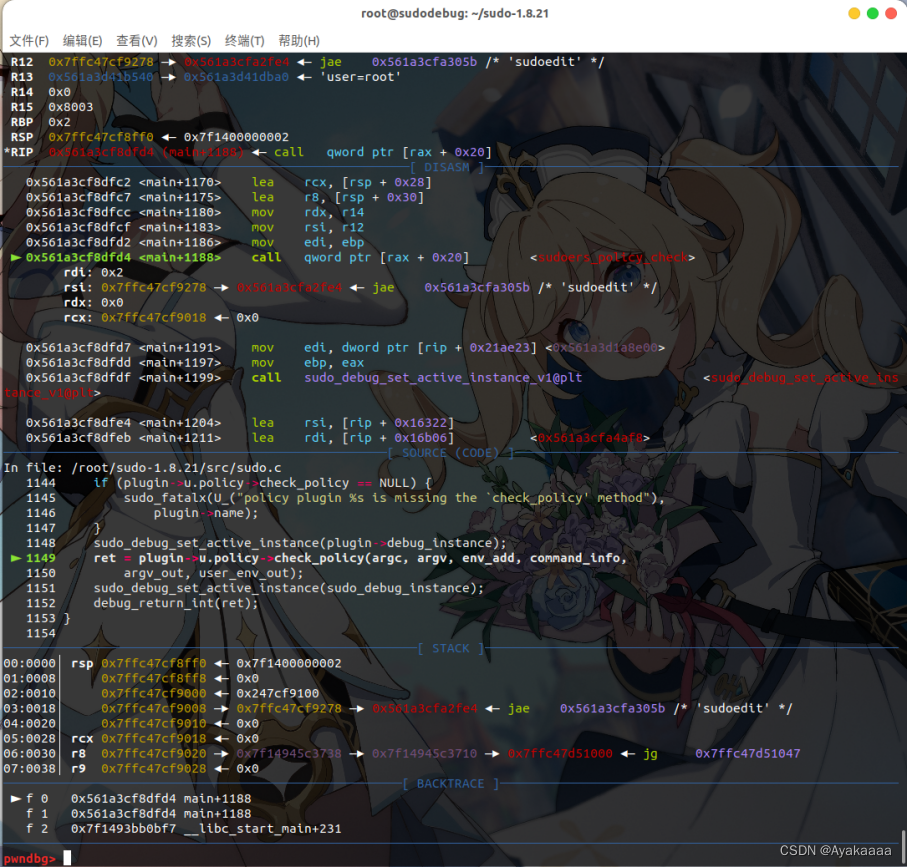Click stack entry 00:0000 rsp

coord(172,663)
